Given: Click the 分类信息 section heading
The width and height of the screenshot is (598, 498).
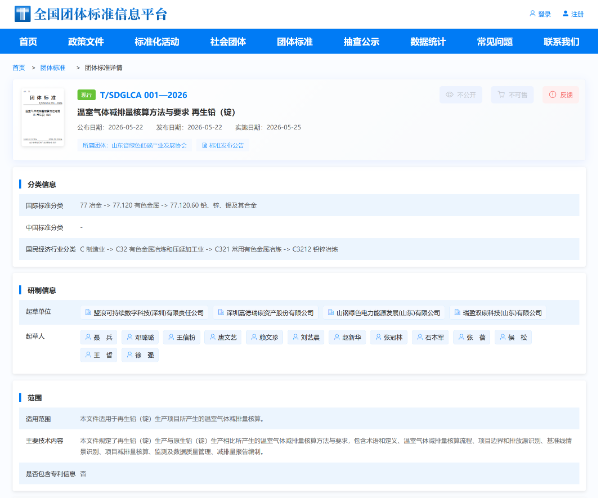Looking at the screenshot, I should [x=42, y=185].
